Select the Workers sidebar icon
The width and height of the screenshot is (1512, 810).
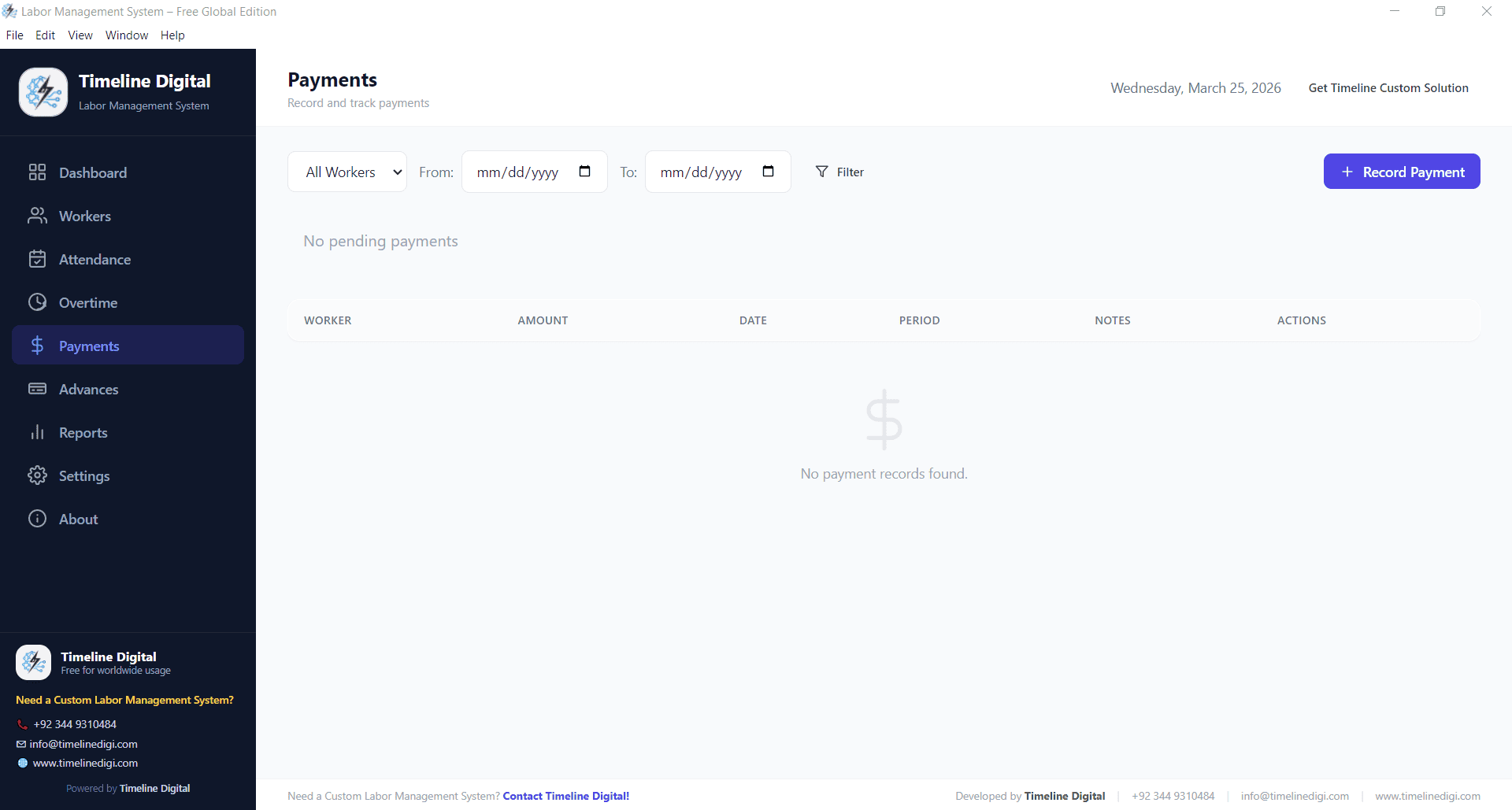(x=38, y=216)
